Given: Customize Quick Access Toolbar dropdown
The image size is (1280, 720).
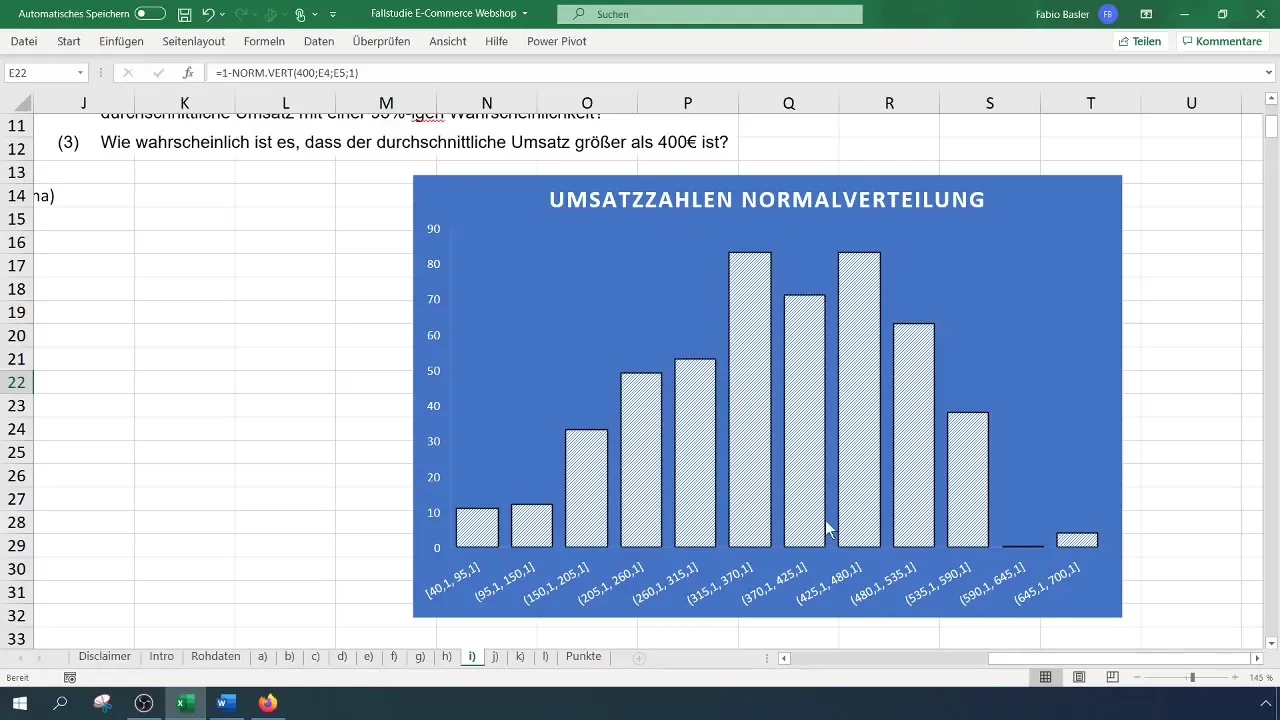Looking at the screenshot, I should (x=333, y=15).
